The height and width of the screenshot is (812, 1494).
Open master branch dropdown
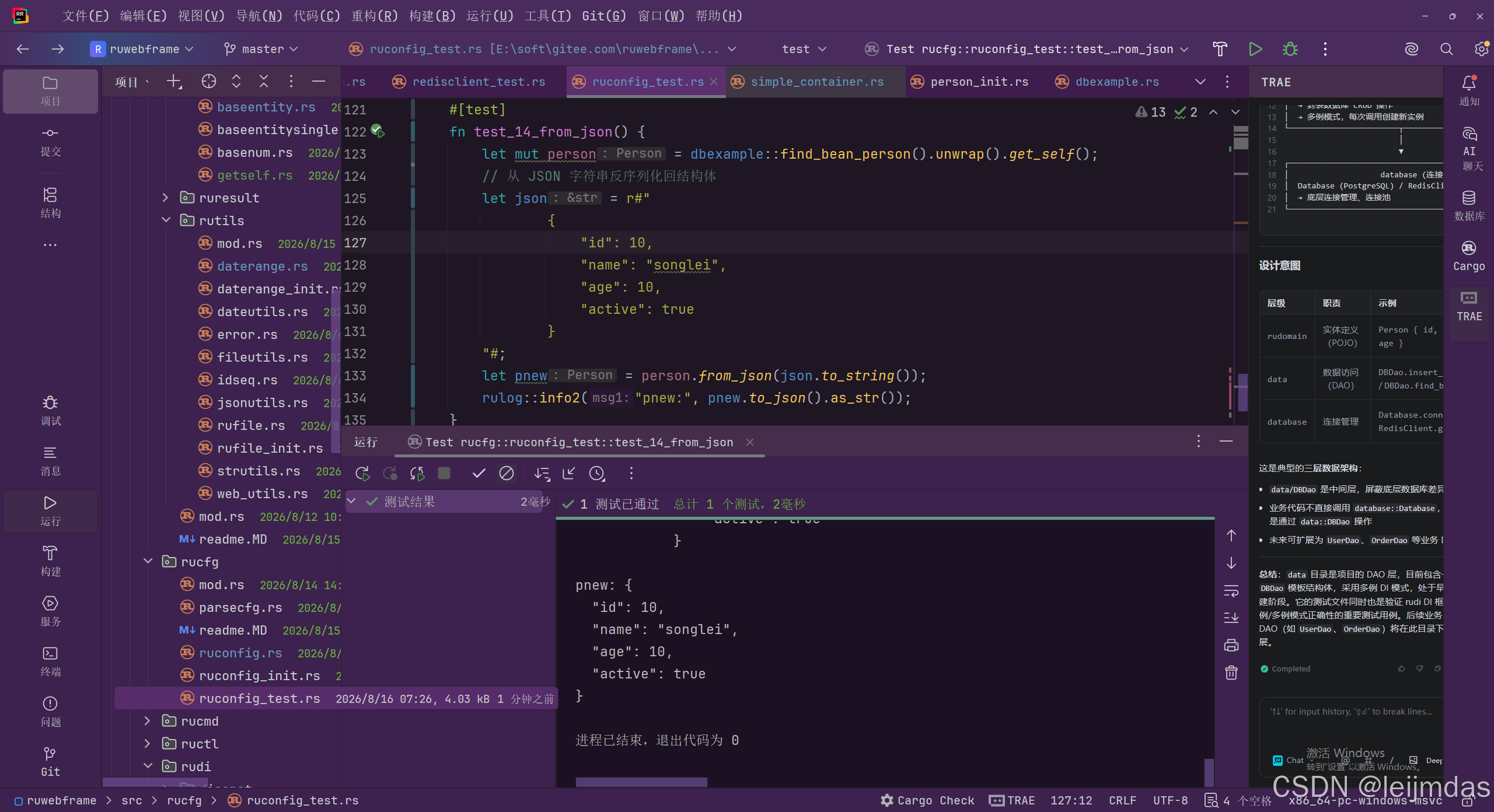pos(261,49)
